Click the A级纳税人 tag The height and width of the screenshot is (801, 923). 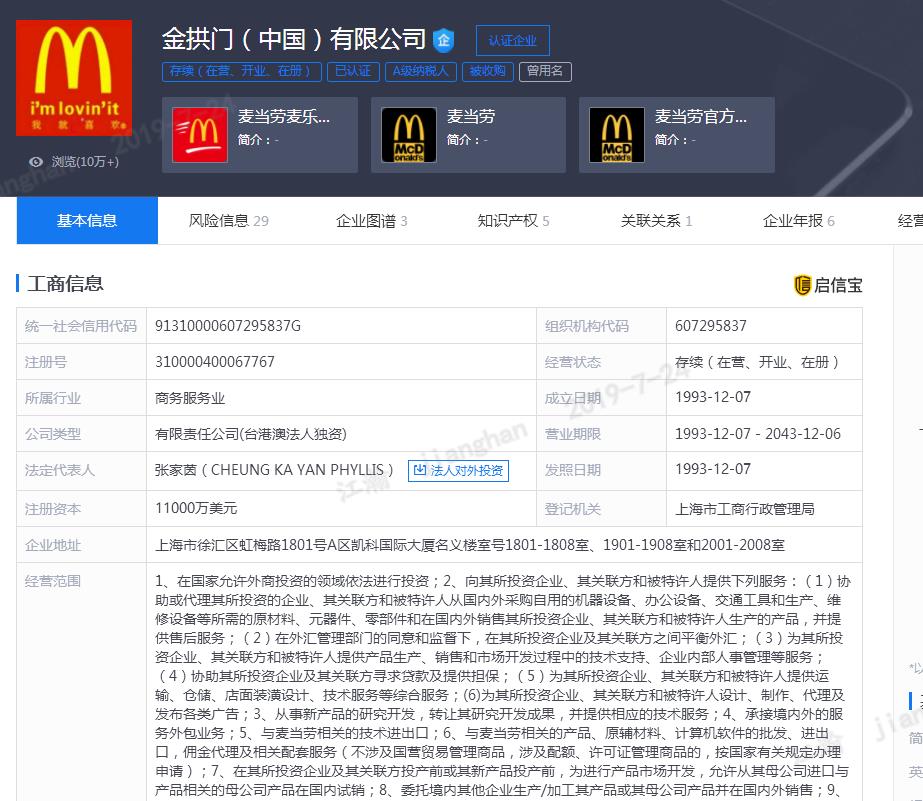(421, 71)
